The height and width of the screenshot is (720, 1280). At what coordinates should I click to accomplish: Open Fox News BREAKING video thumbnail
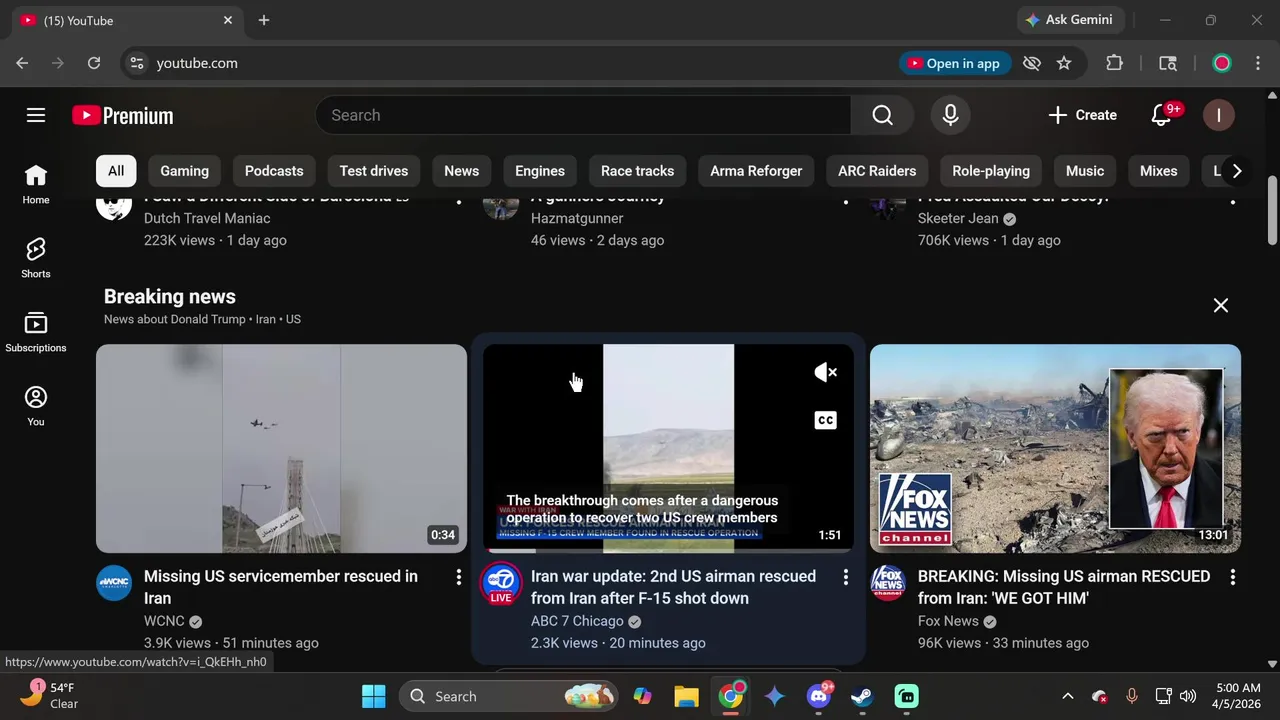click(1055, 448)
